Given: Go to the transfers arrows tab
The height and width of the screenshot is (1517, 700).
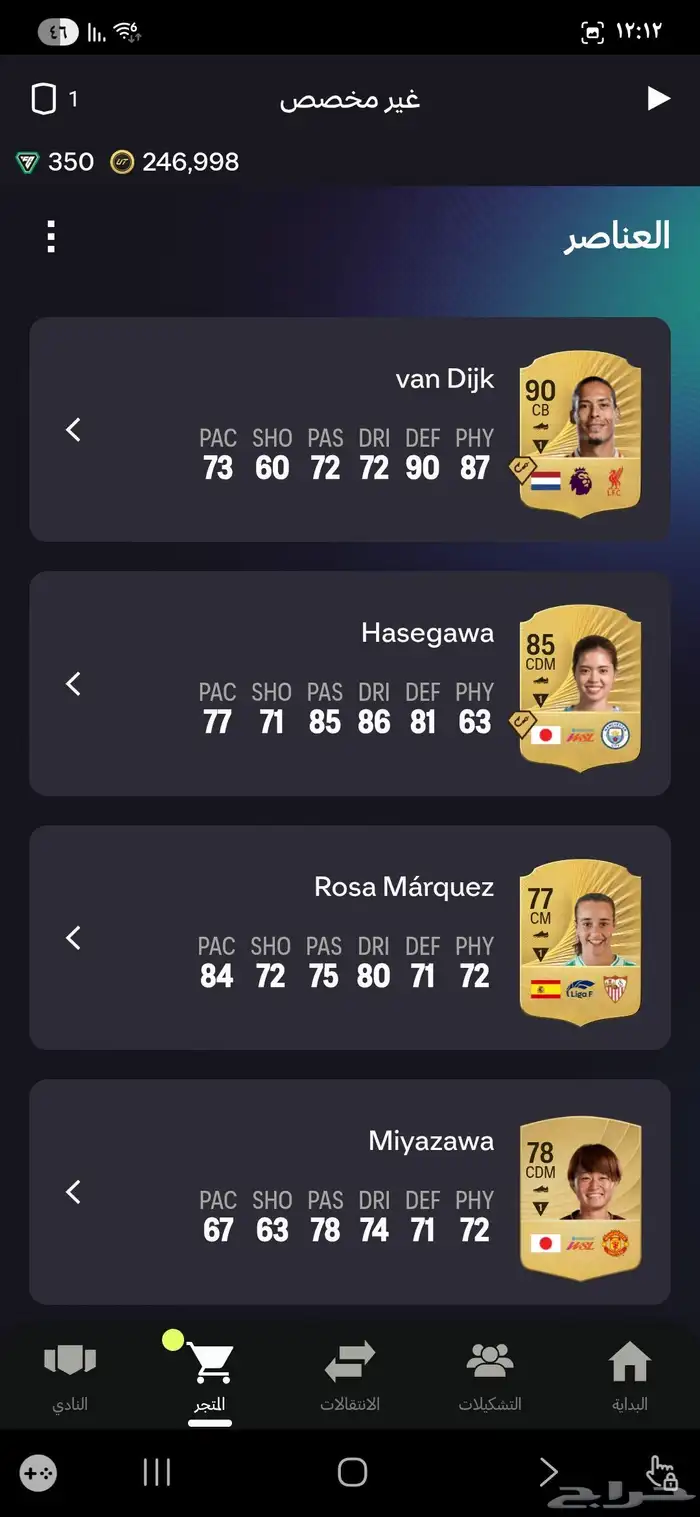Looking at the screenshot, I should tap(350, 1363).
